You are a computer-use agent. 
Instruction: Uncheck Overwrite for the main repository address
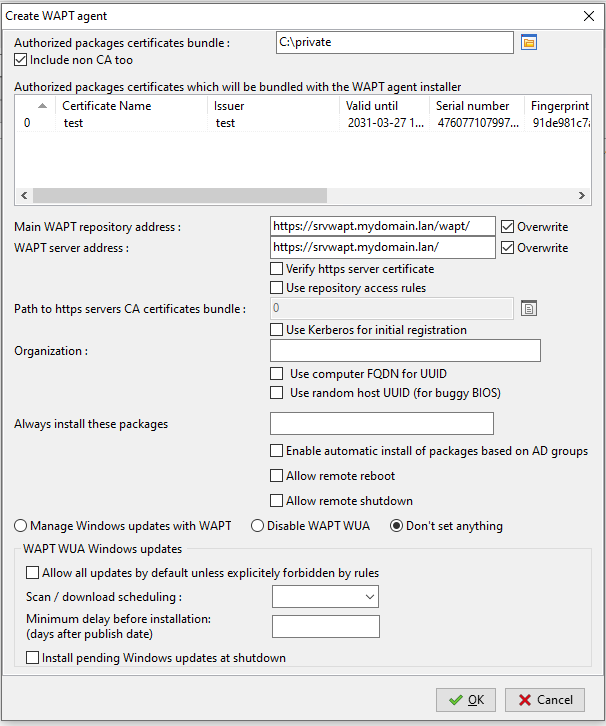coord(508,227)
